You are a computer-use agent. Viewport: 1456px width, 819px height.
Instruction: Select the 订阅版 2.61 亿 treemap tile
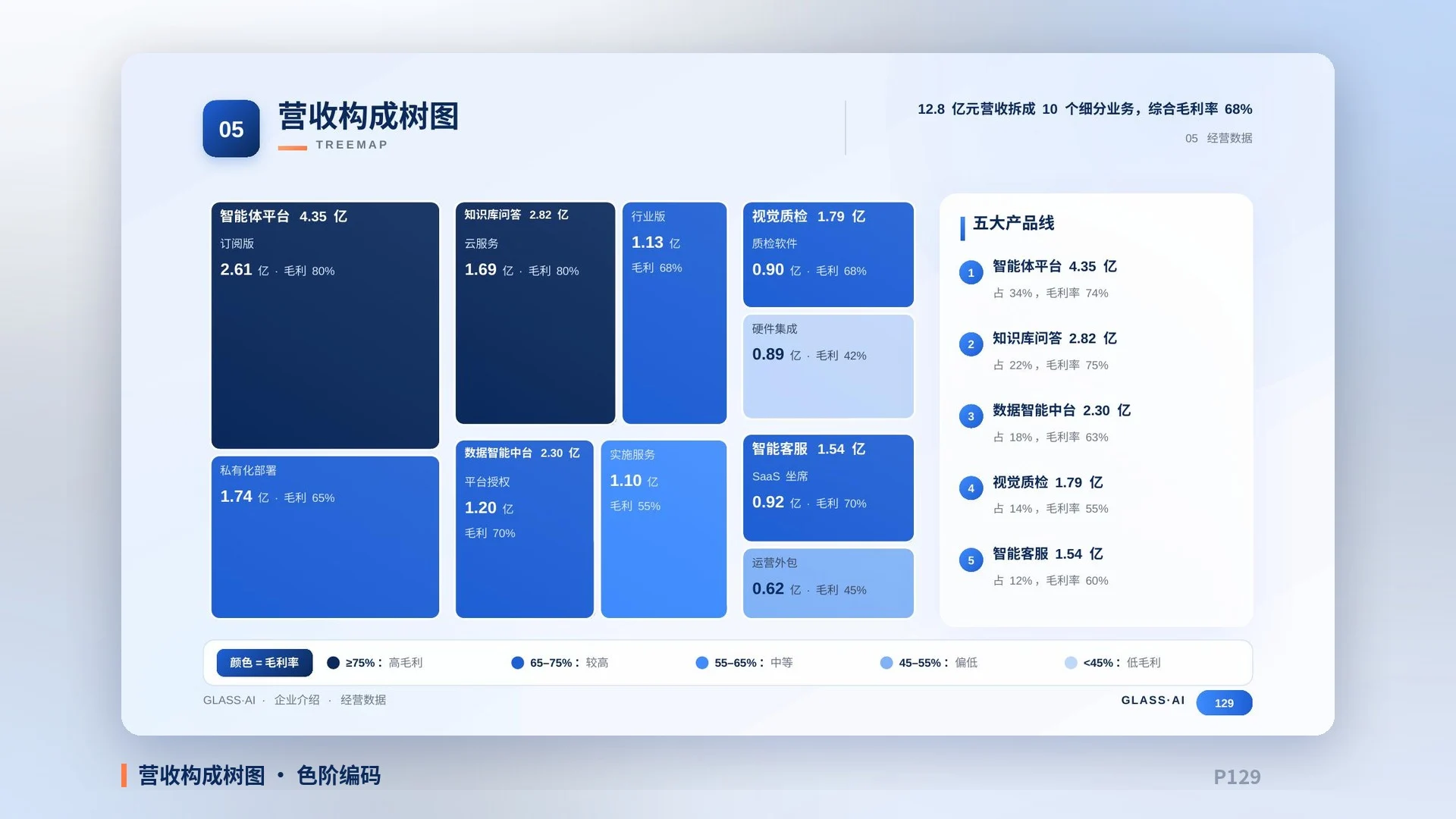pos(325,325)
